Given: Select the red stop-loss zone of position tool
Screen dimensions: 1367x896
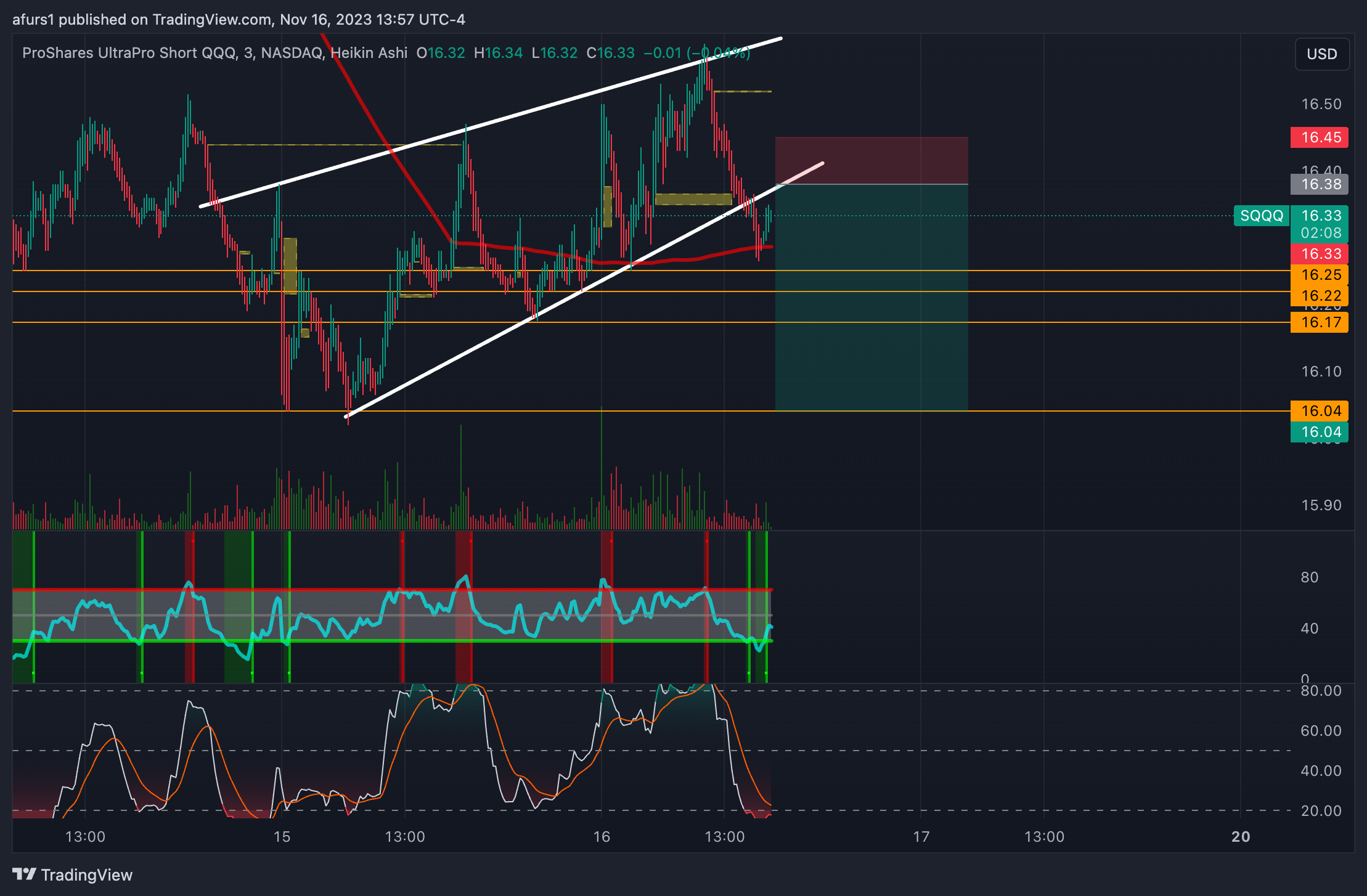Looking at the screenshot, I should (x=871, y=161).
